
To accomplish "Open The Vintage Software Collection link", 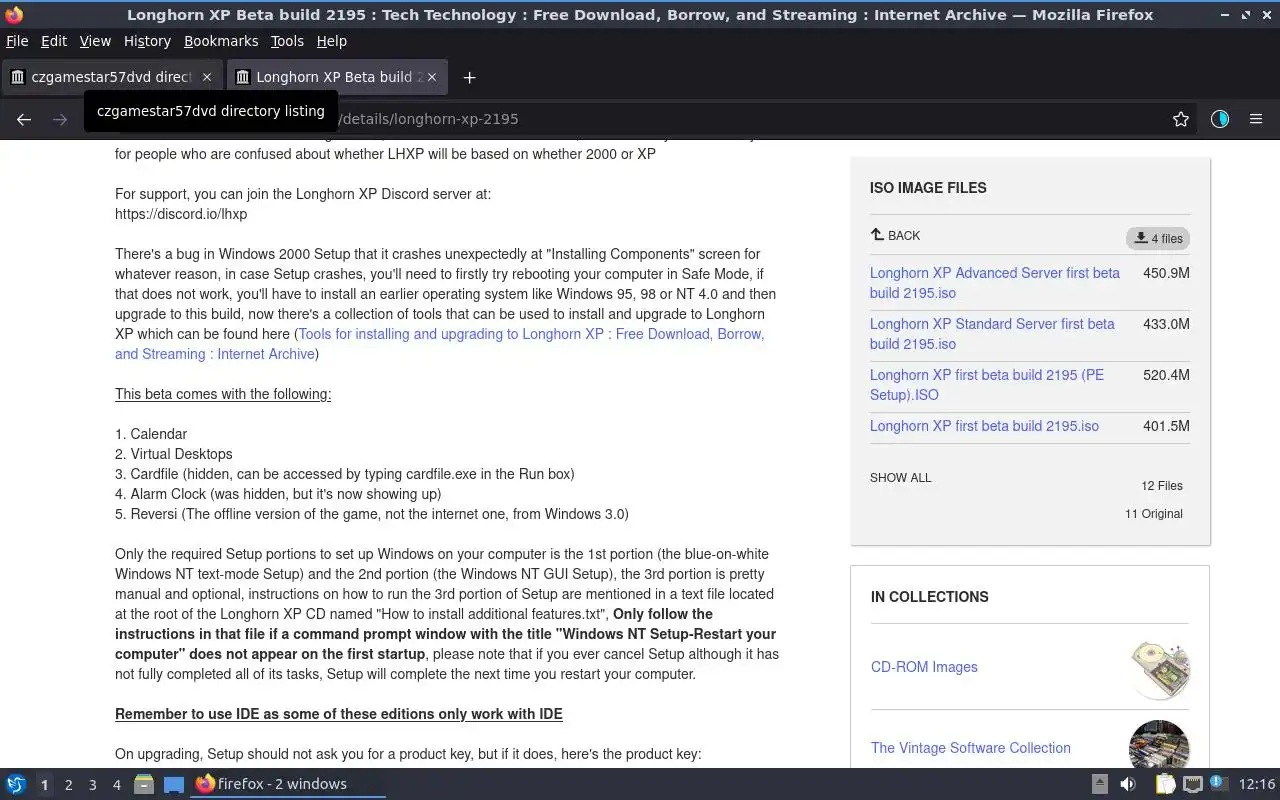I will point(970,748).
